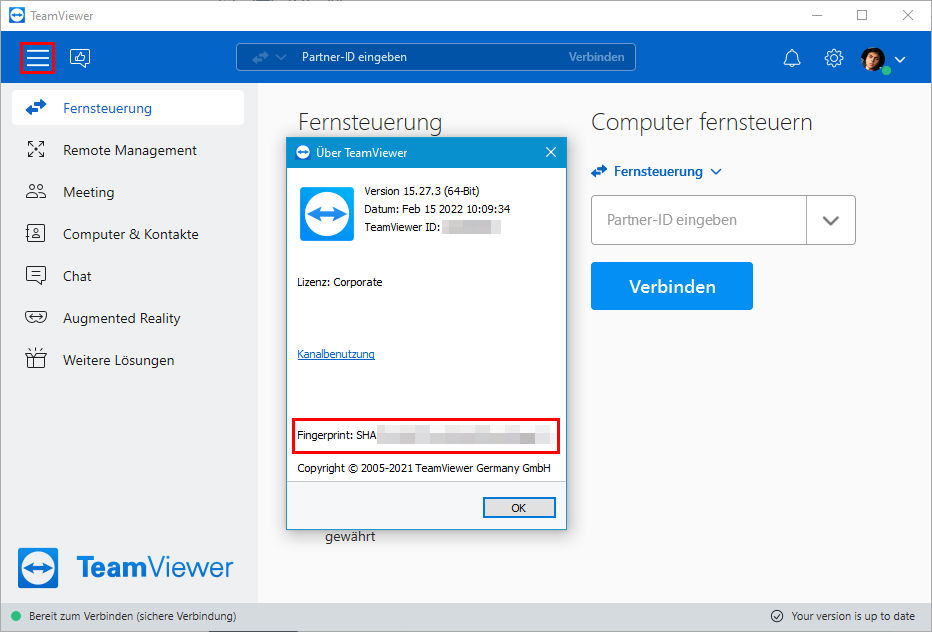This screenshot has height=632, width=932.
Task: Go to Computer & Kontakte
Action: click(128, 234)
